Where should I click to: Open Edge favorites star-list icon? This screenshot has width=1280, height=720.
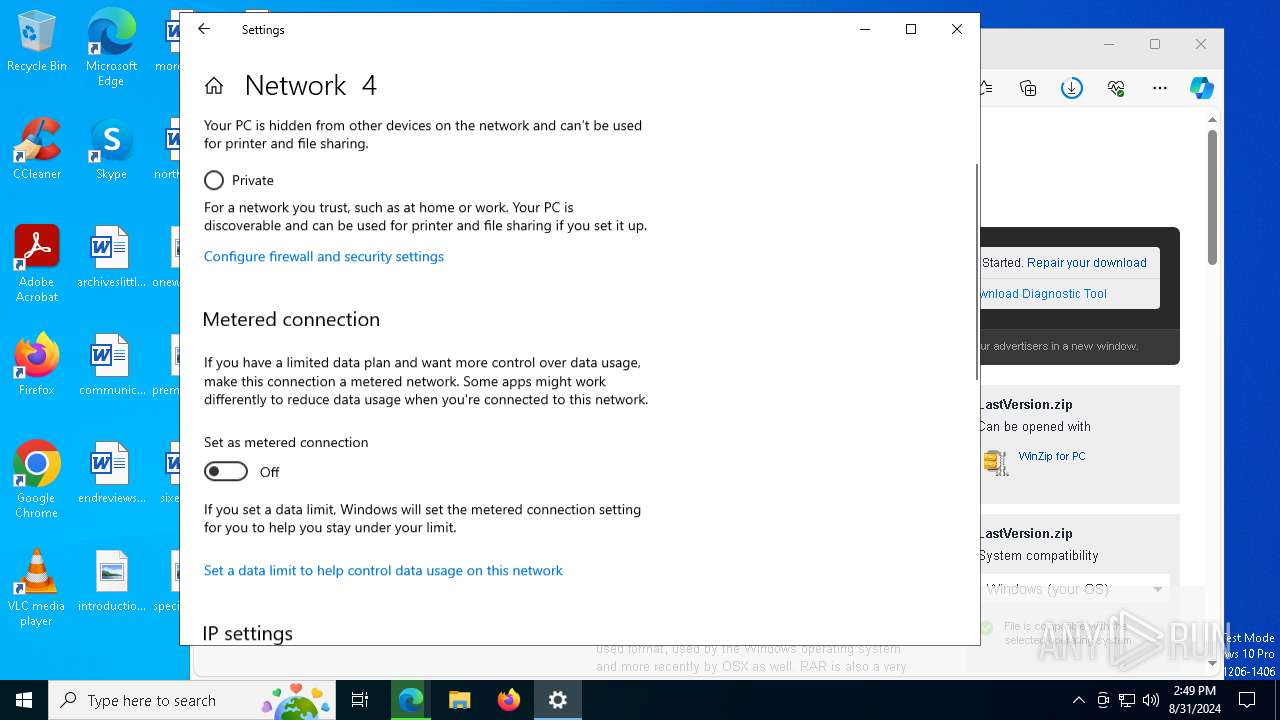986,88
